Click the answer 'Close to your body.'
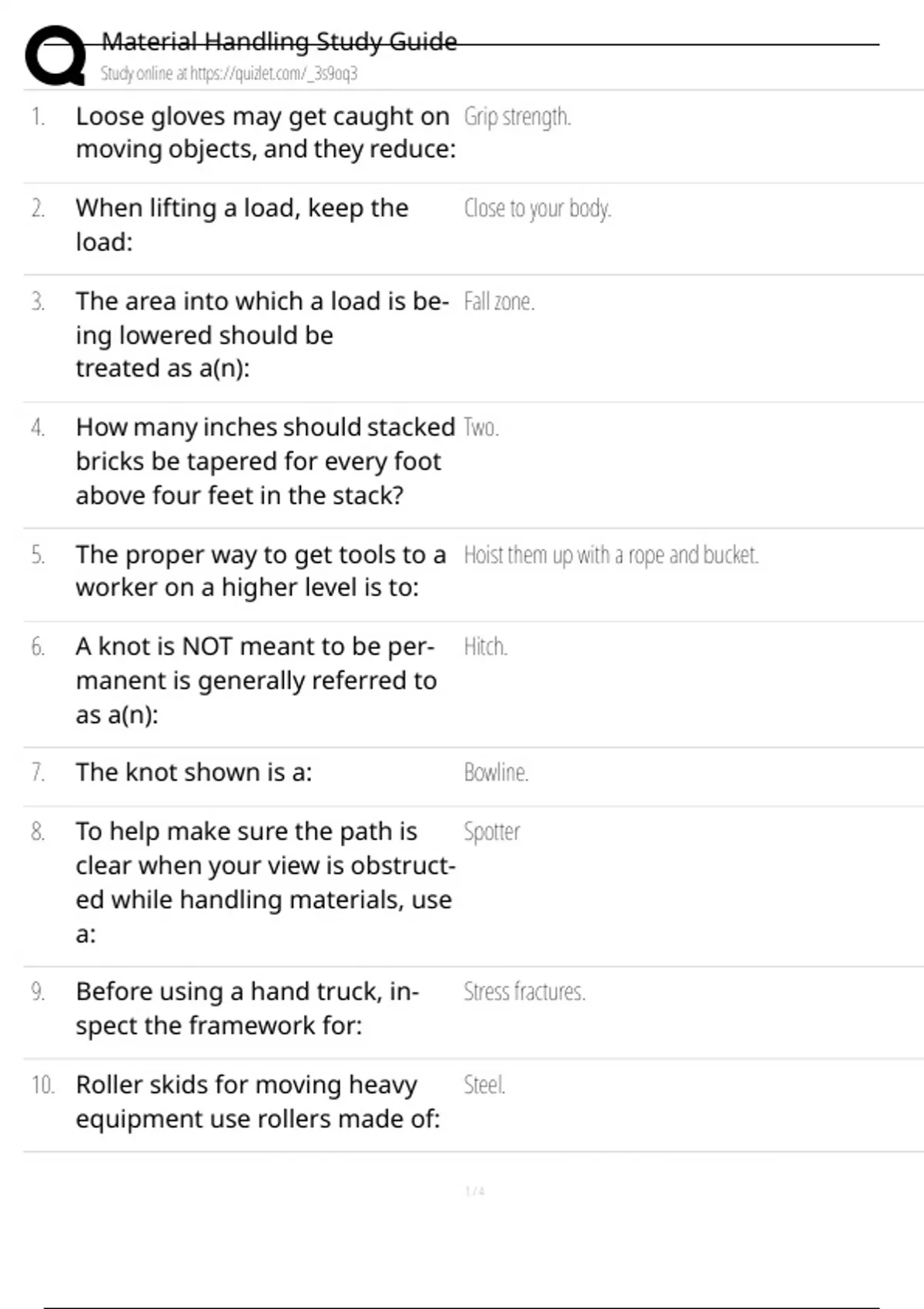This screenshot has height=1309, width=924. pos(537,209)
